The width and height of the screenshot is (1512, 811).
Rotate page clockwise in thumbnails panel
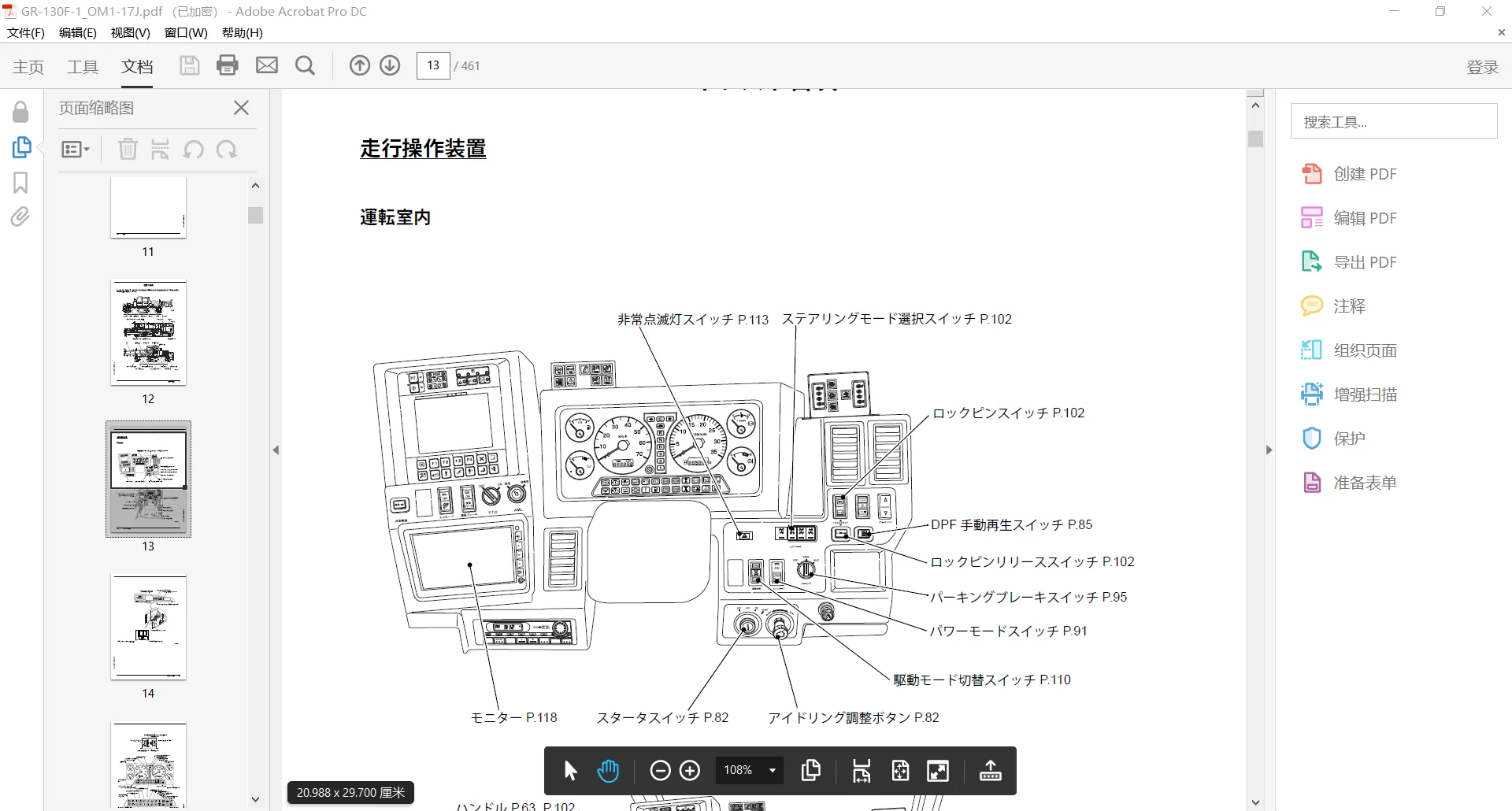click(x=227, y=149)
